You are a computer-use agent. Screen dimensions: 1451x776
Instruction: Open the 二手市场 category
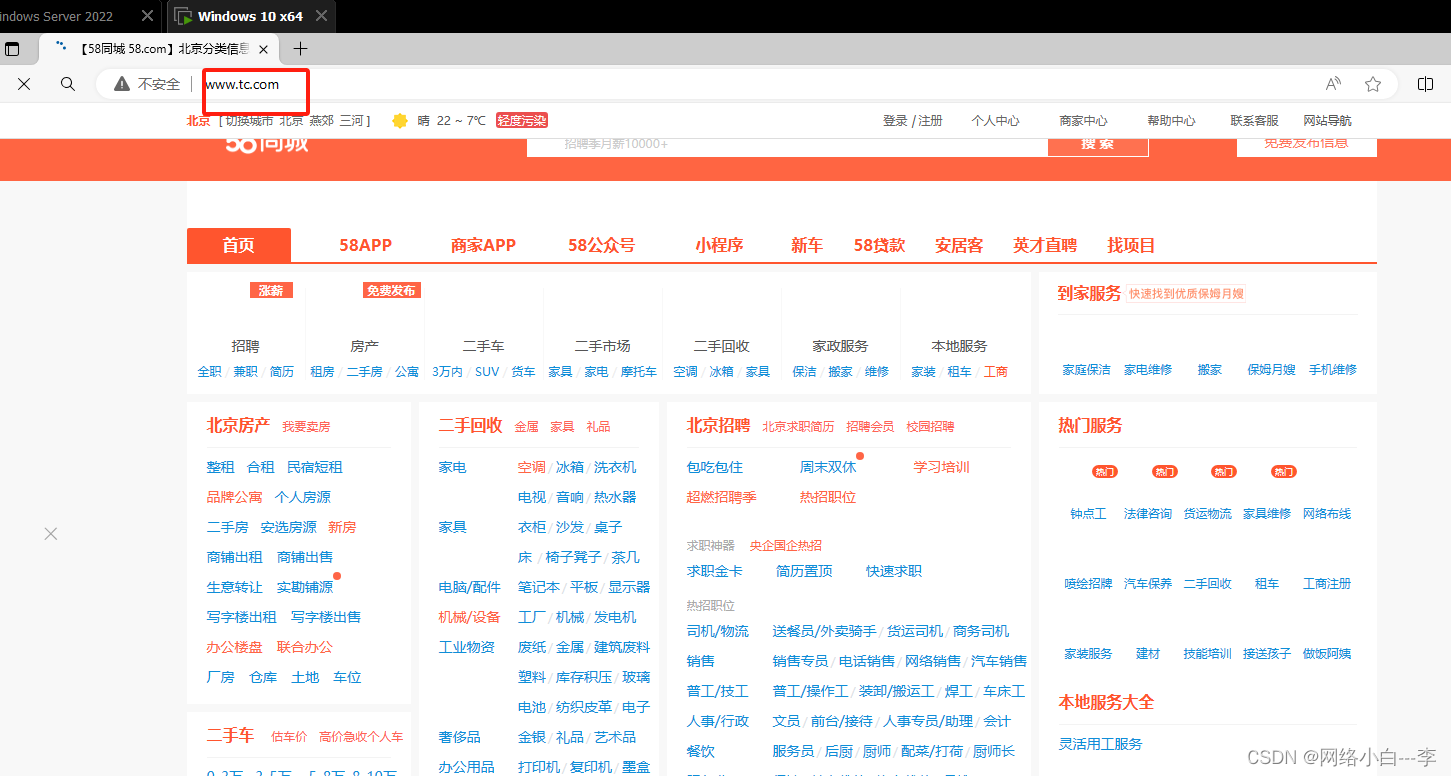point(602,346)
